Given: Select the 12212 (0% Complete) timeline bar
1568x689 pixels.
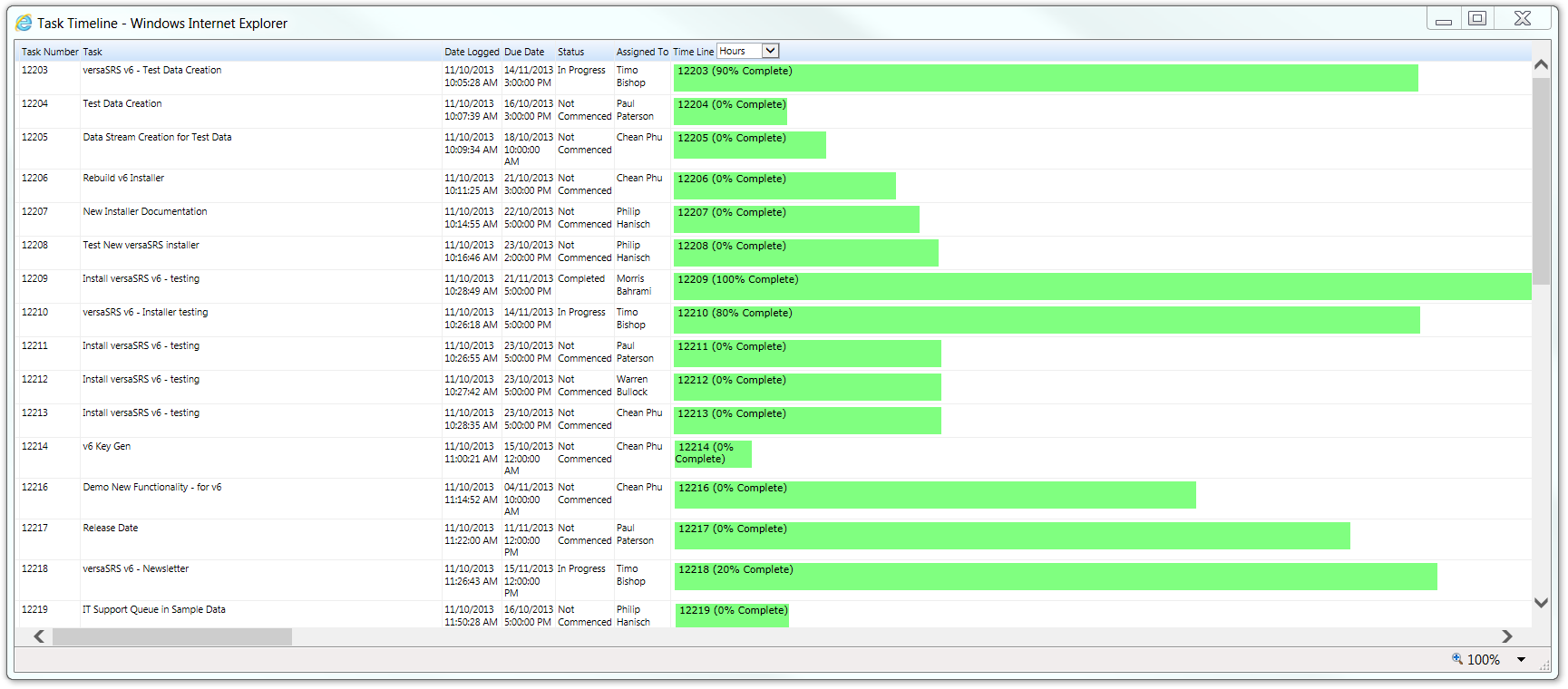Looking at the screenshot, I should point(807,387).
